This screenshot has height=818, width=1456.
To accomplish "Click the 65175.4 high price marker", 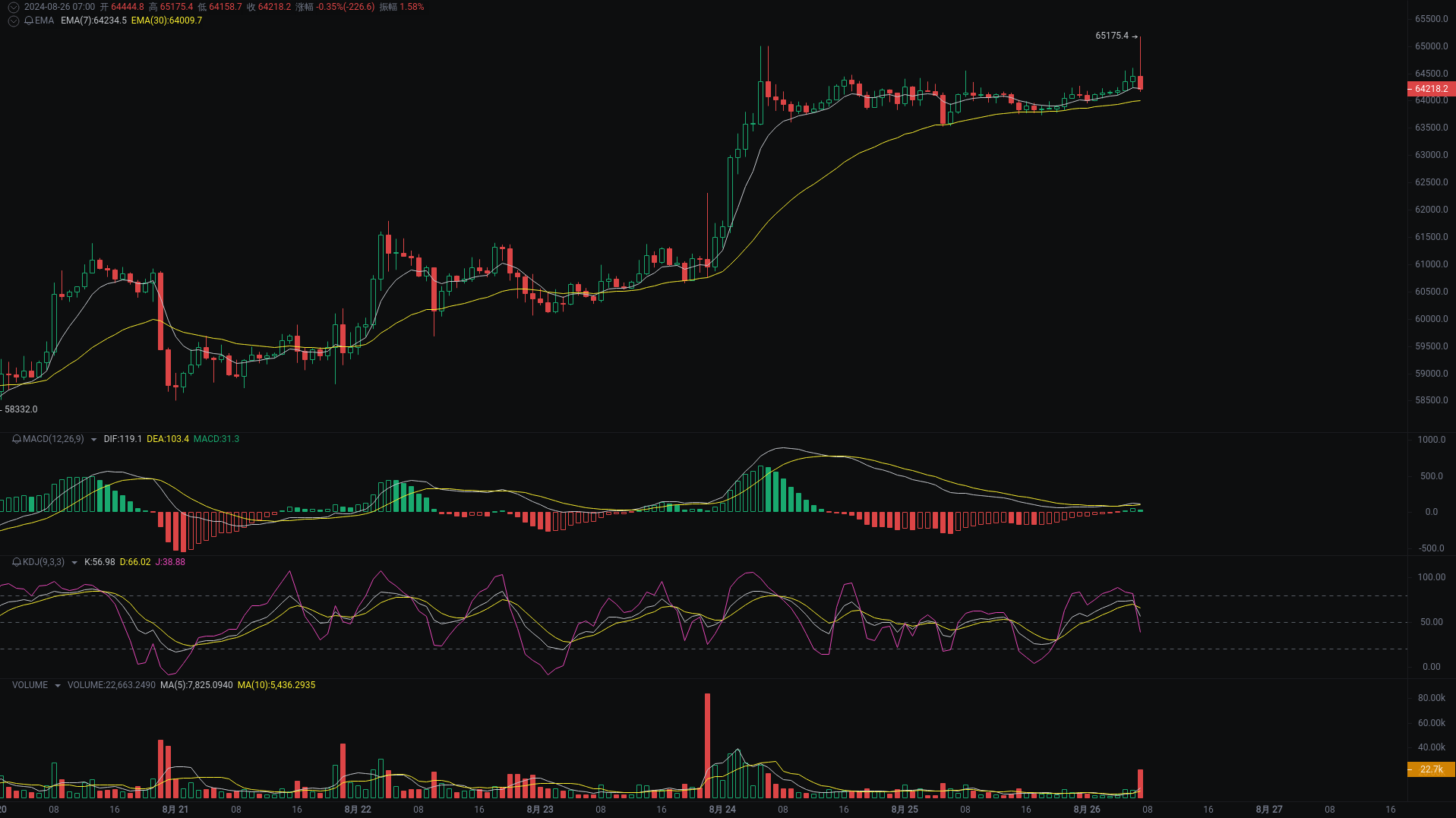I will click(x=1111, y=34).
